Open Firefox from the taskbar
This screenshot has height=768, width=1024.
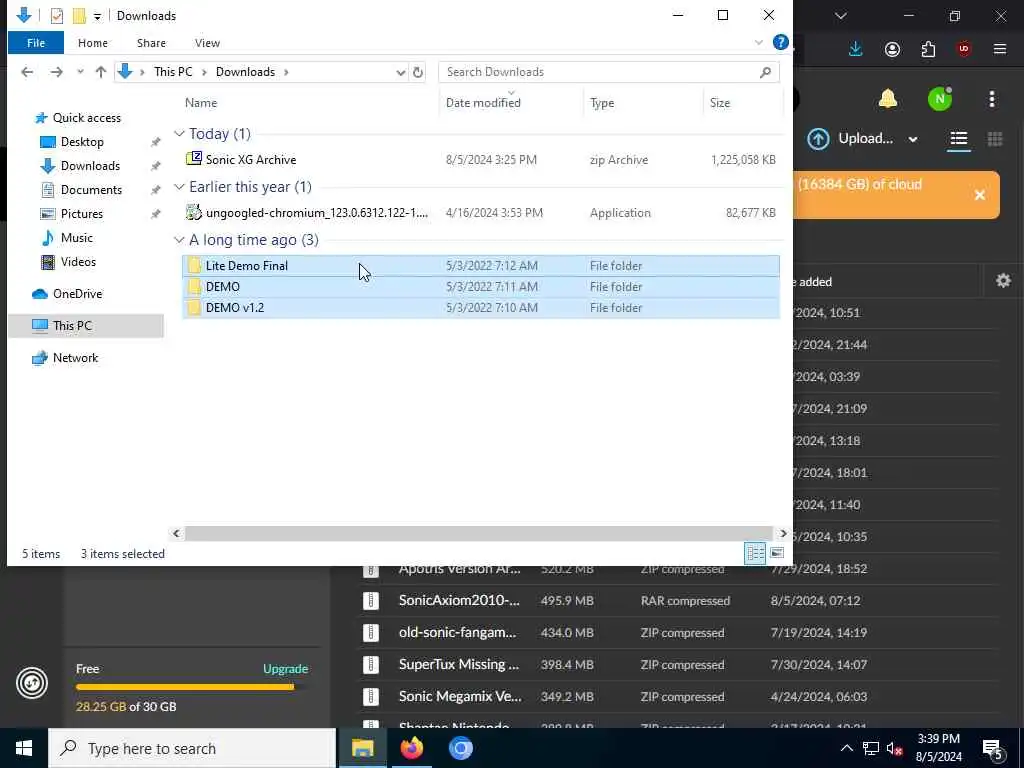pyautogui.click(x=412, y=748)
